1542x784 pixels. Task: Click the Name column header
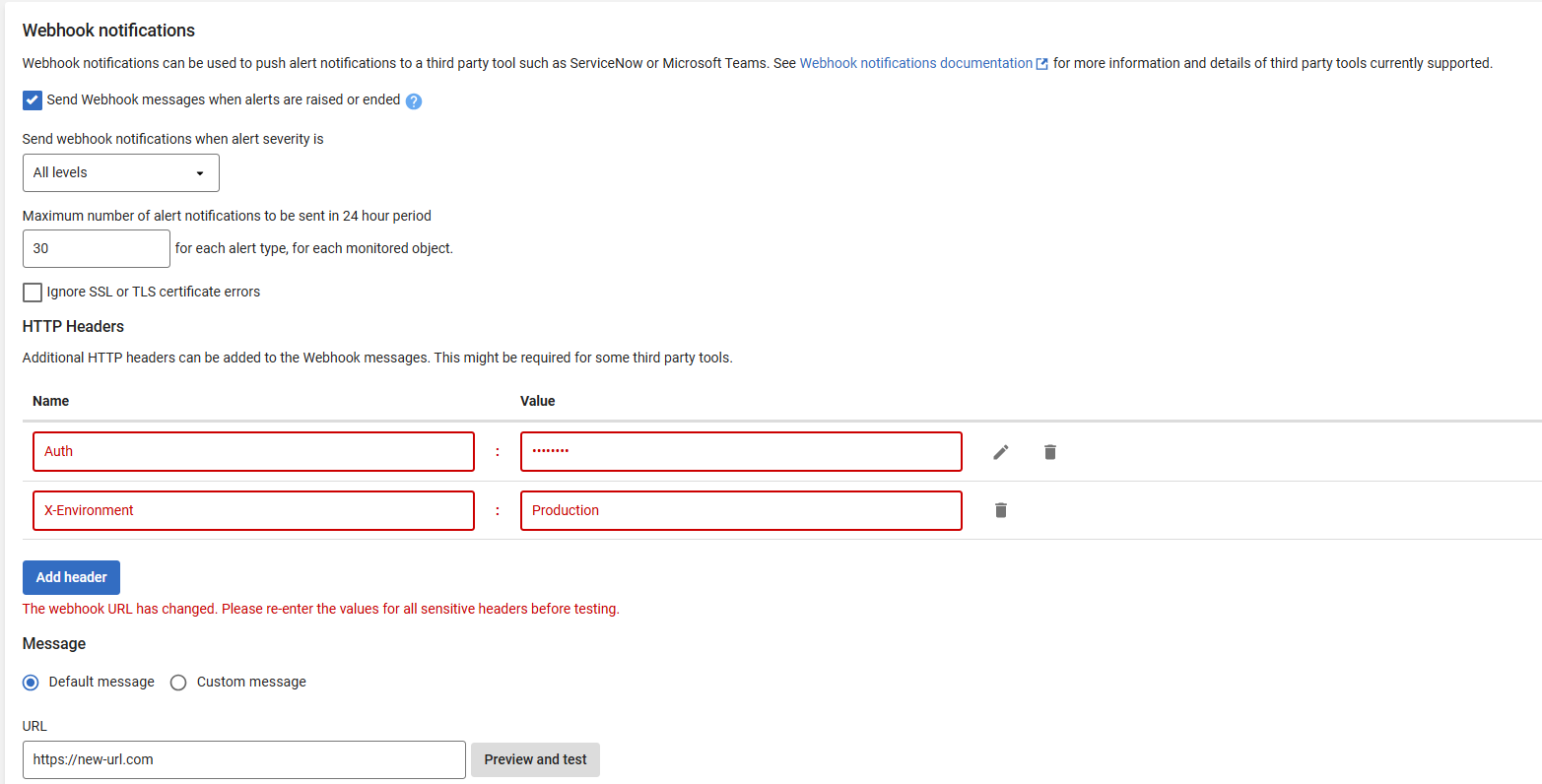51,401
